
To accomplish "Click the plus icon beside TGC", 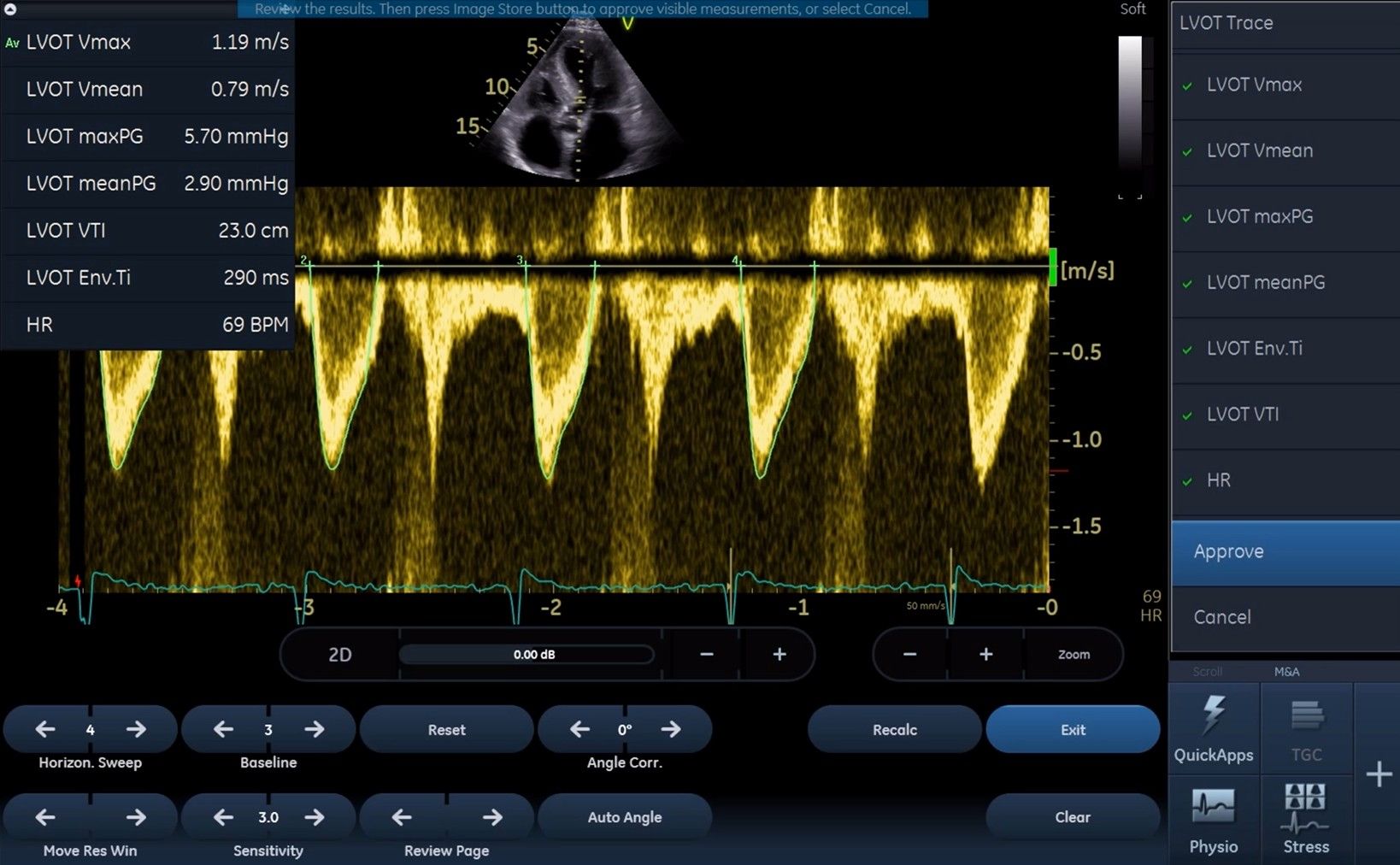I will click(x=1378, y=774).
